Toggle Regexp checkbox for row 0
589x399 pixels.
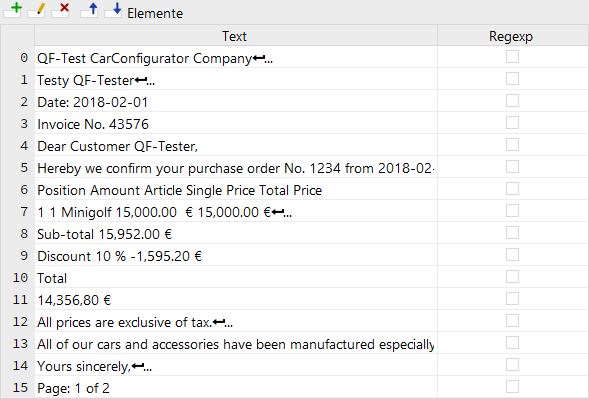pyautogui.click(x=512, y=57)
